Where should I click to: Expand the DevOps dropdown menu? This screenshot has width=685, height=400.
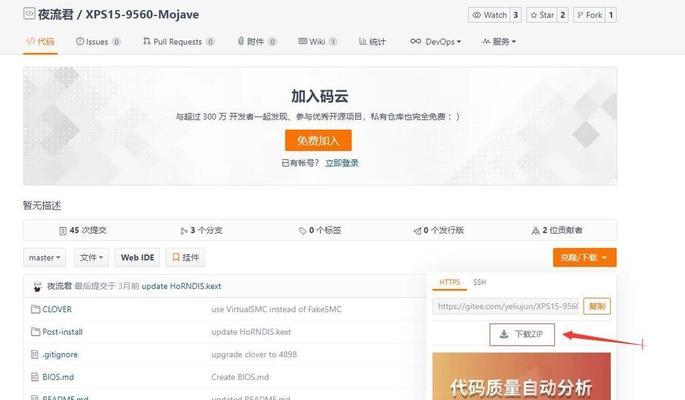(x=435, y=41)
